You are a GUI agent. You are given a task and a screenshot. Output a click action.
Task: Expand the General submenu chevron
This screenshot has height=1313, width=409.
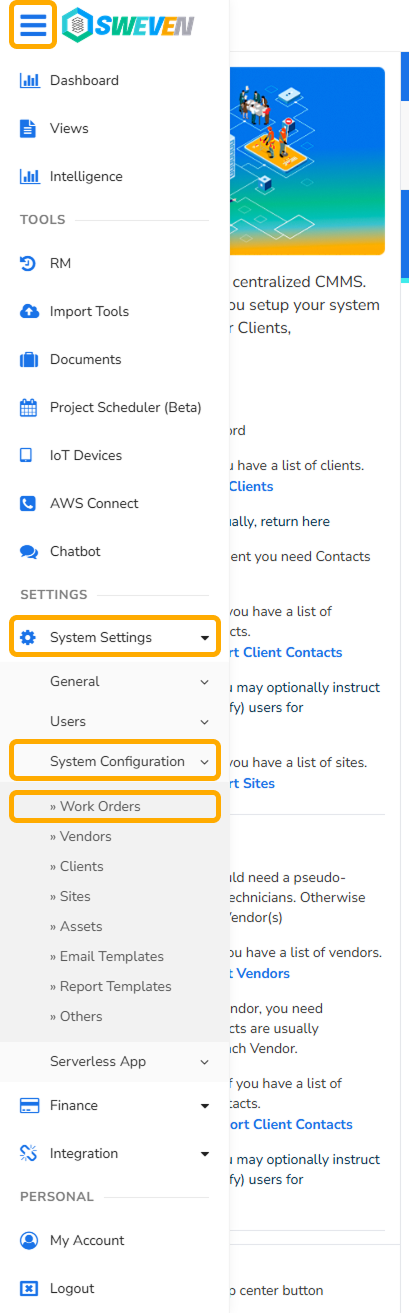click(x=204, y=682)
